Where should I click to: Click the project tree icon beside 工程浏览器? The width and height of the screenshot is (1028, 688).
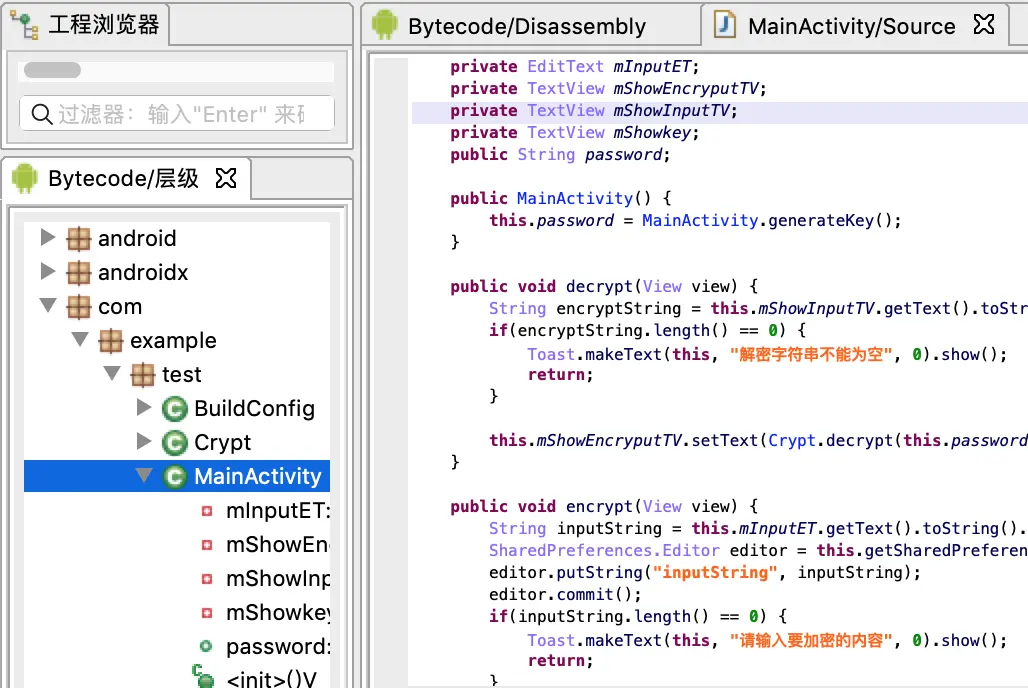(x=25, y=26)
